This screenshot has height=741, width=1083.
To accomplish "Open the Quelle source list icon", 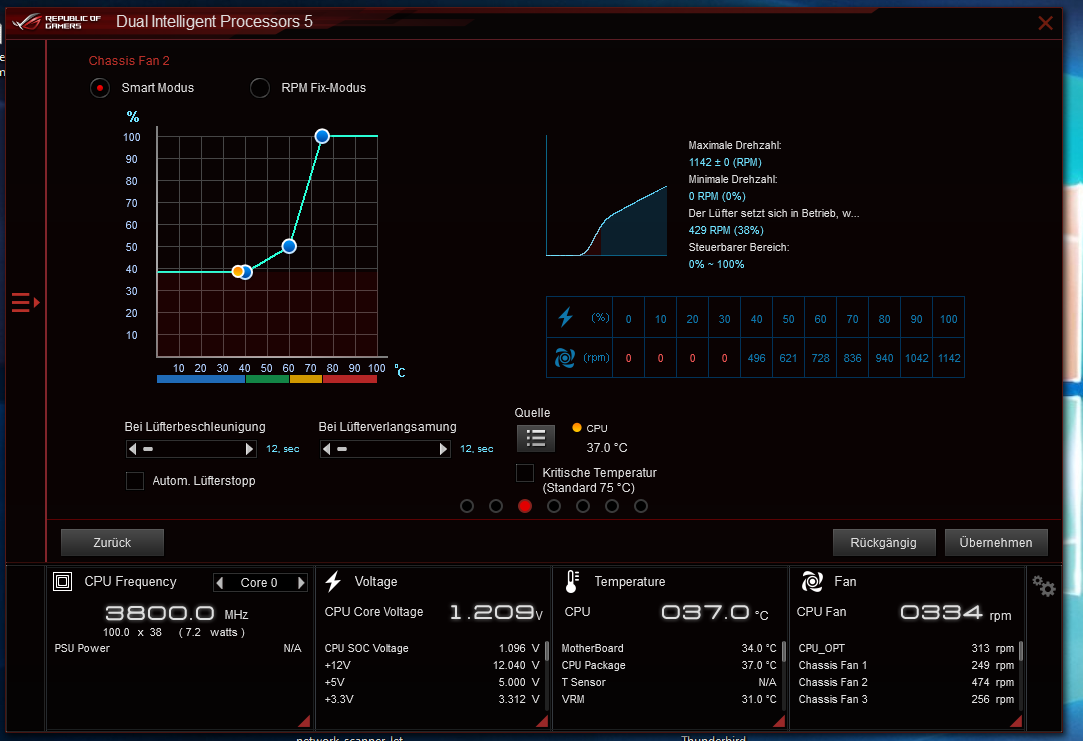I will pyautogui.click(x=535, y=438).
